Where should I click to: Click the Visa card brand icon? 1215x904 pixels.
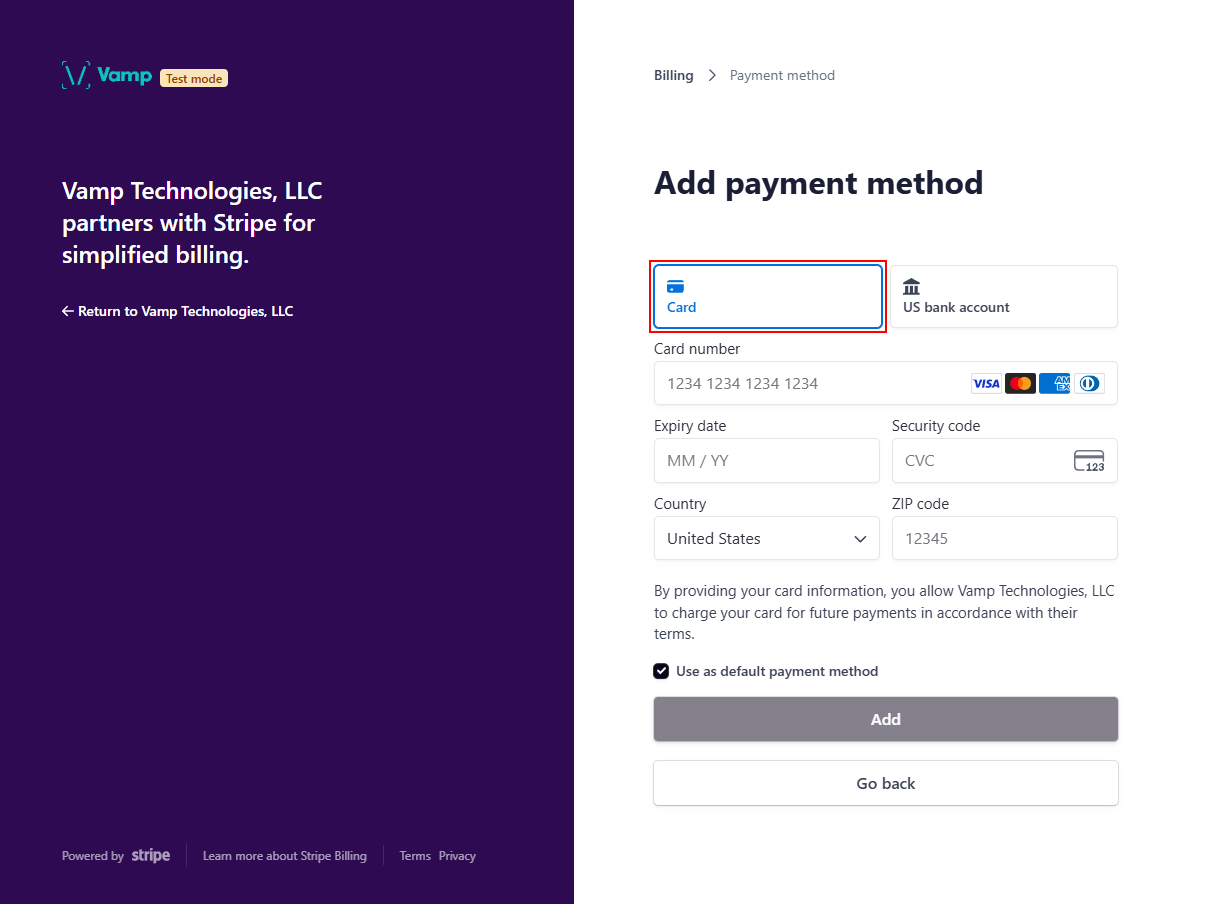coord(986,383)
